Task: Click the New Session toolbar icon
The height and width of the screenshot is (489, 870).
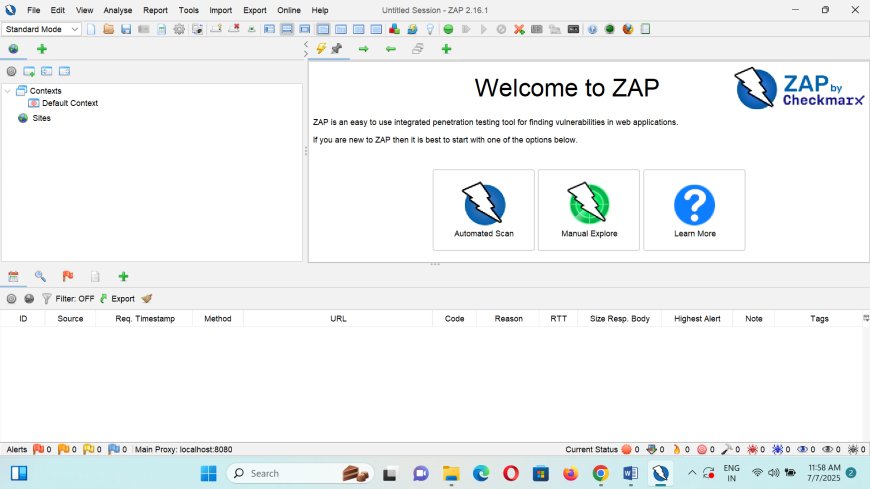Action: pos(92,29)
